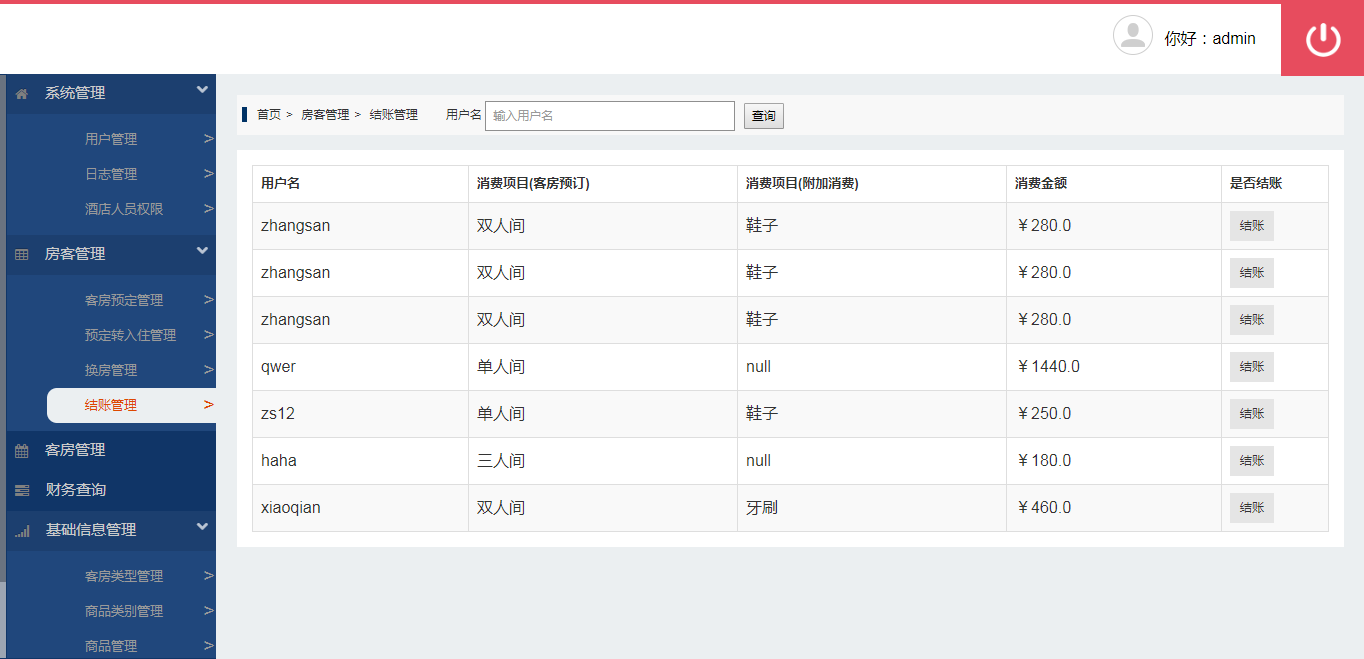Screen dimensions: 1364x659
Task: Click the admin user avatar icon
Action: [x=1133, y=35]
